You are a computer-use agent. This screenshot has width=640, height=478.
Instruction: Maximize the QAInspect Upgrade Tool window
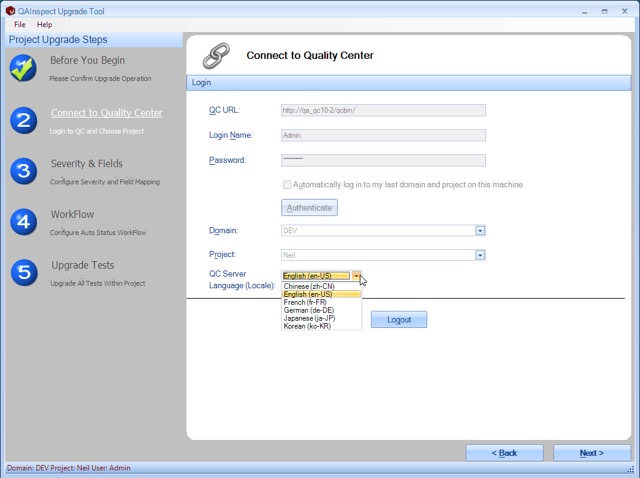point(604,11)
